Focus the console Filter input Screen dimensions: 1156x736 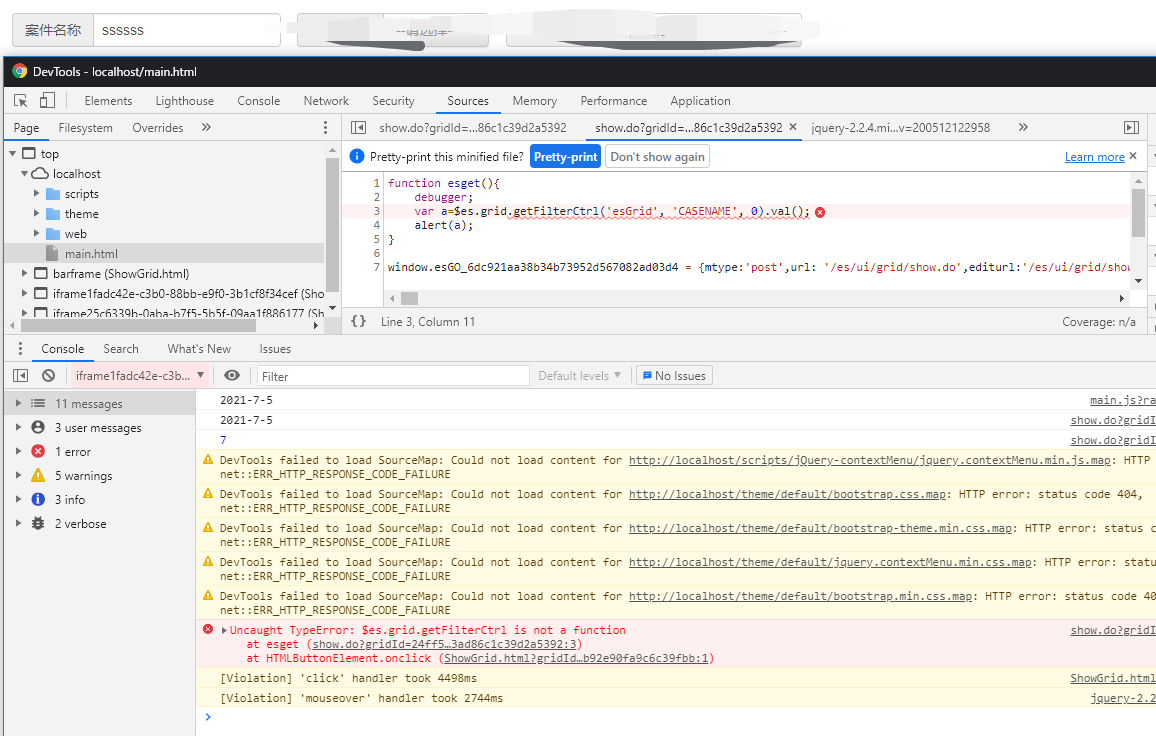(394, 376)
